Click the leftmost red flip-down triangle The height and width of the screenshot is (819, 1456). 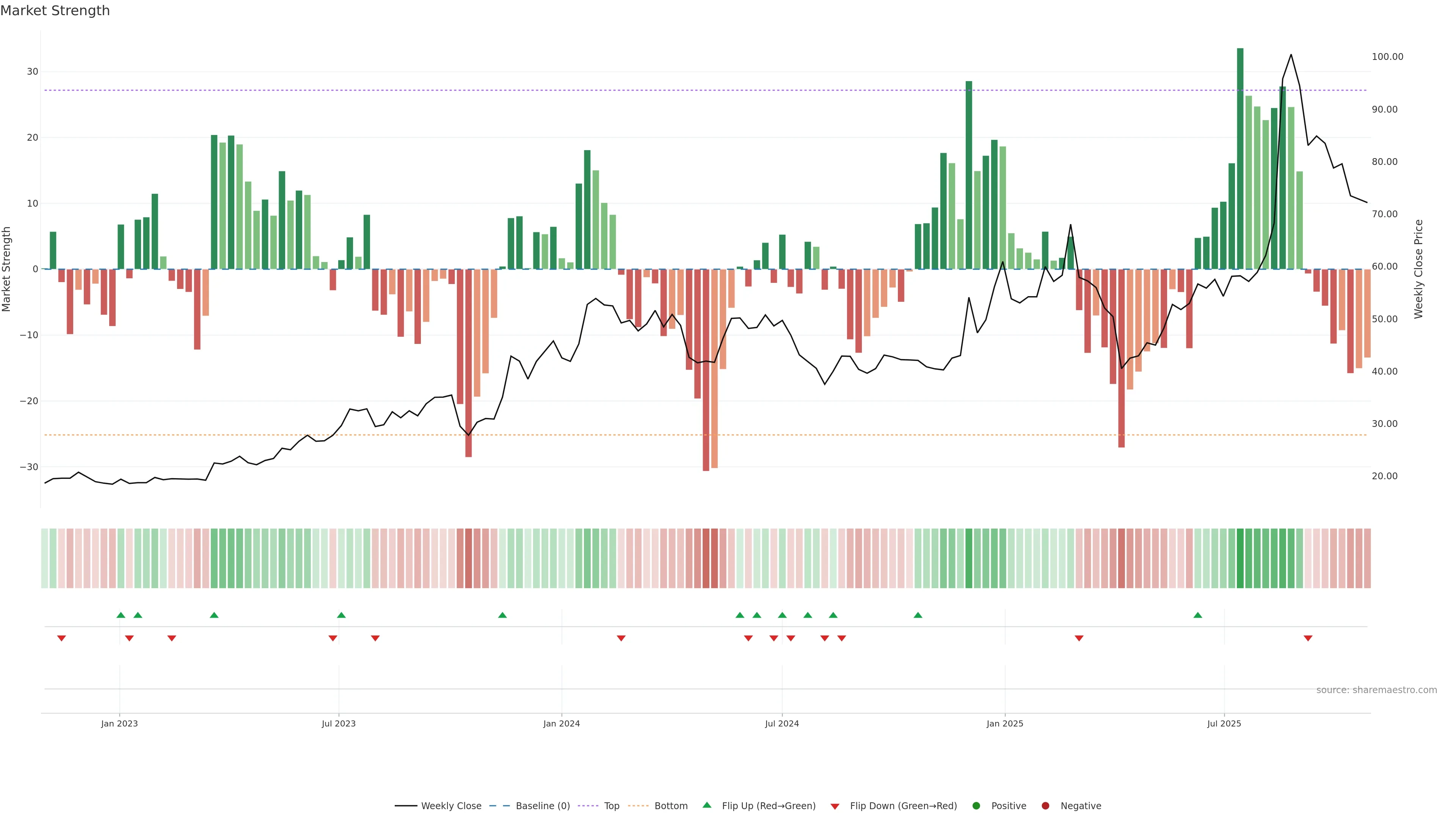[x=61, y=638]
